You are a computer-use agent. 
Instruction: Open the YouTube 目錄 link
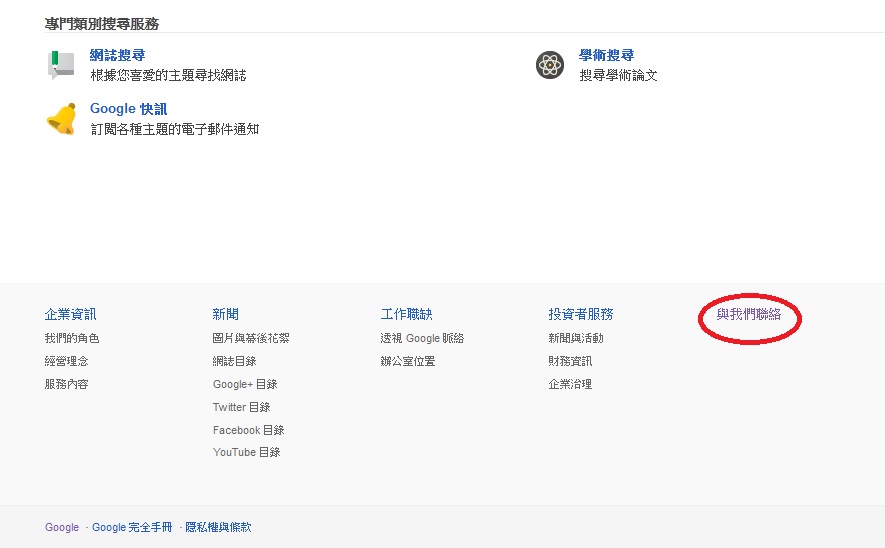click(246, 452)
